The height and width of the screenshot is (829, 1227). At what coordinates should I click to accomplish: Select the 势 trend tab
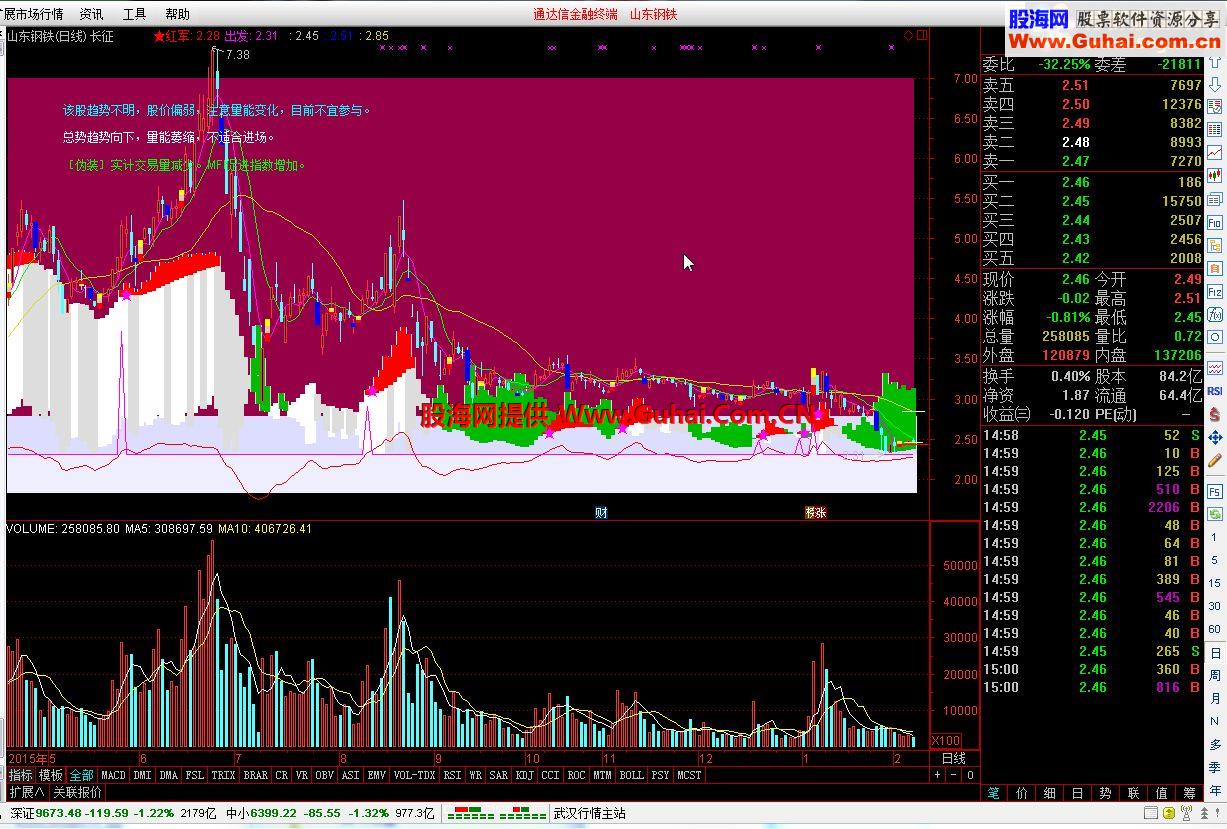point(1105,793)
